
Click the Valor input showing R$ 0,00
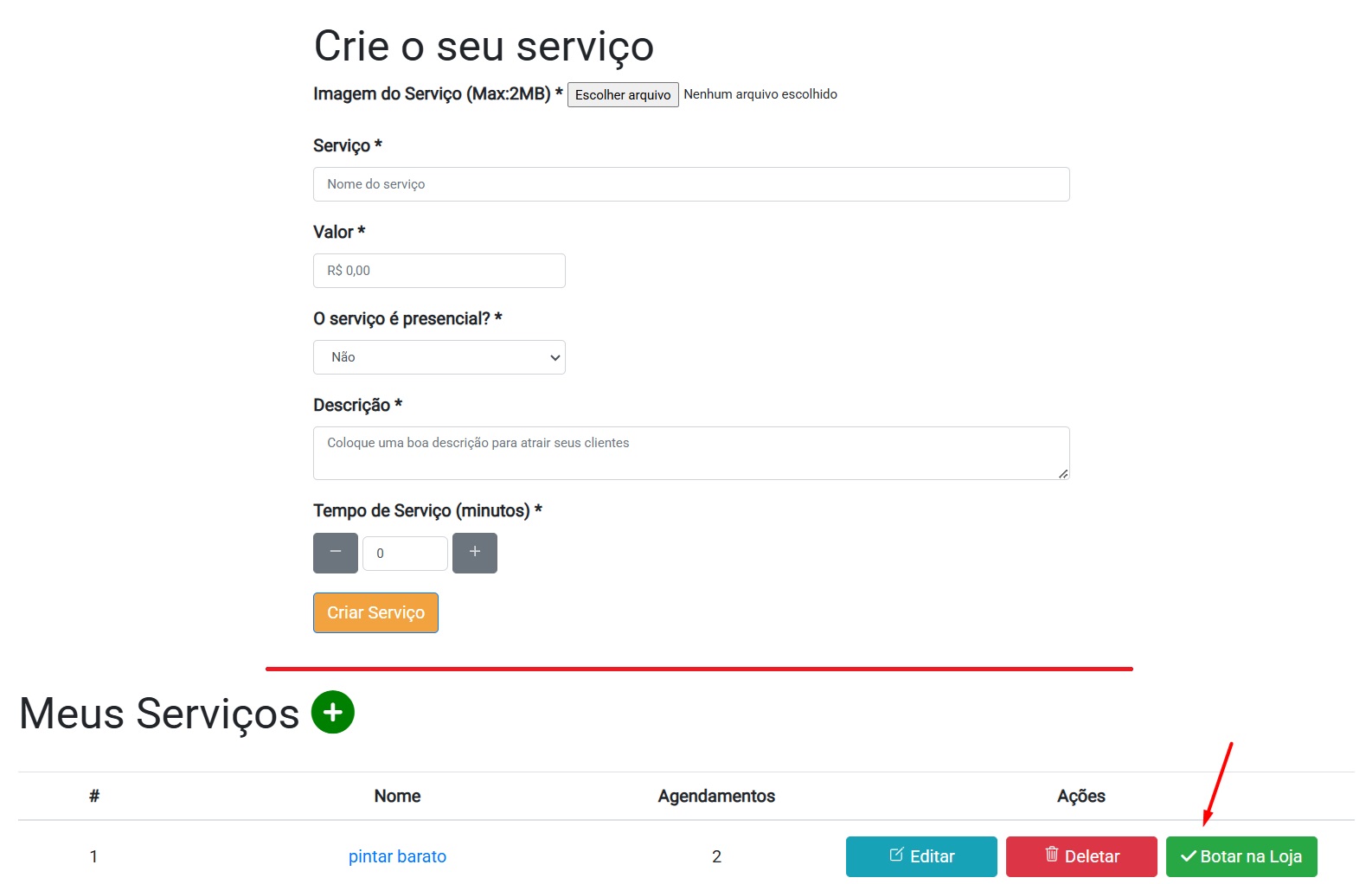439,270
